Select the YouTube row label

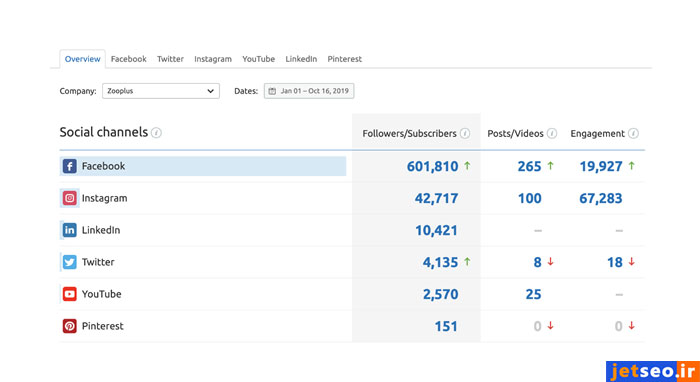tap(101, 294)
